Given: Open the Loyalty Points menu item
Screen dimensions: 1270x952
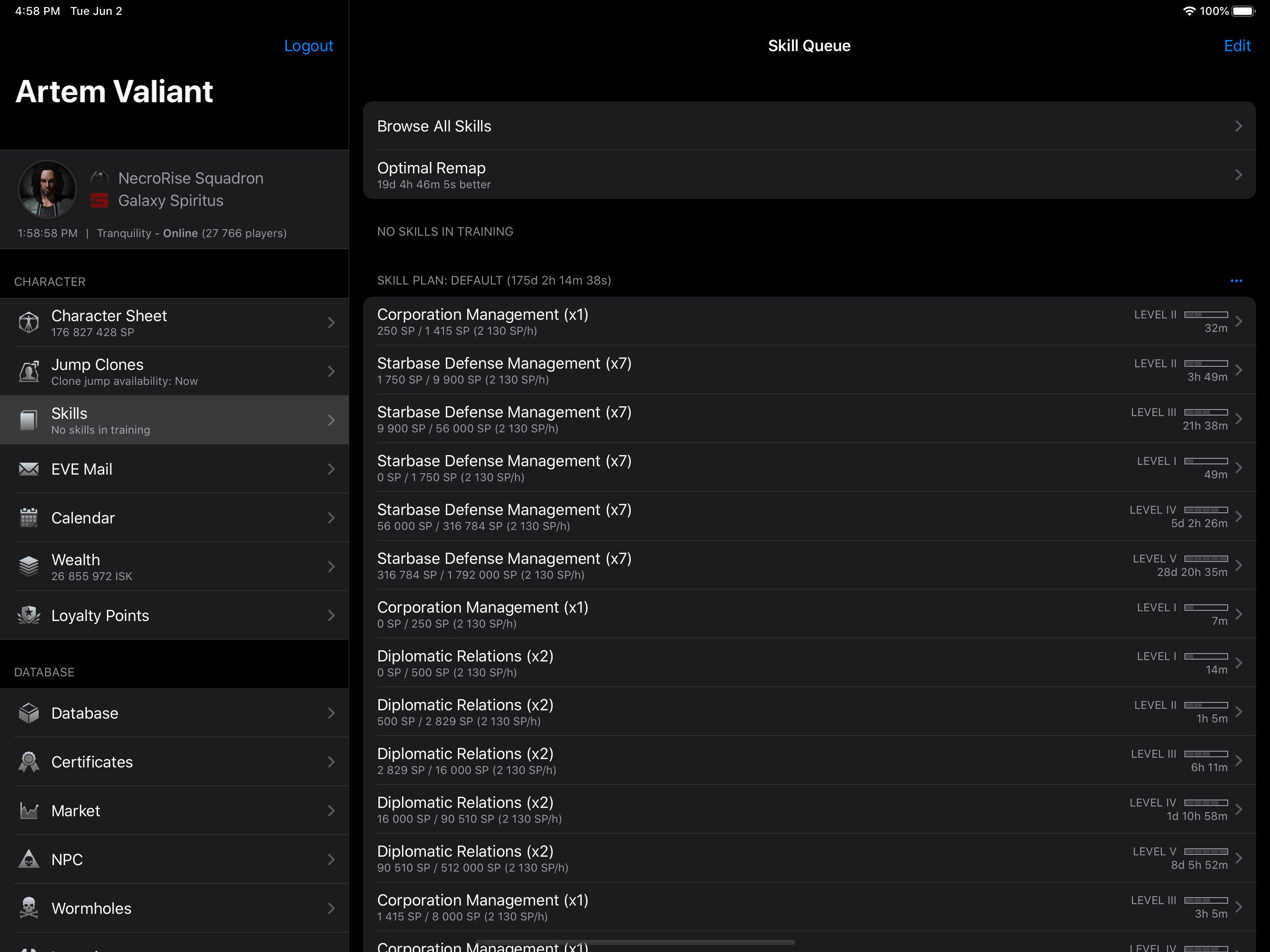Looking at the screenshot, I should point(174,615).
